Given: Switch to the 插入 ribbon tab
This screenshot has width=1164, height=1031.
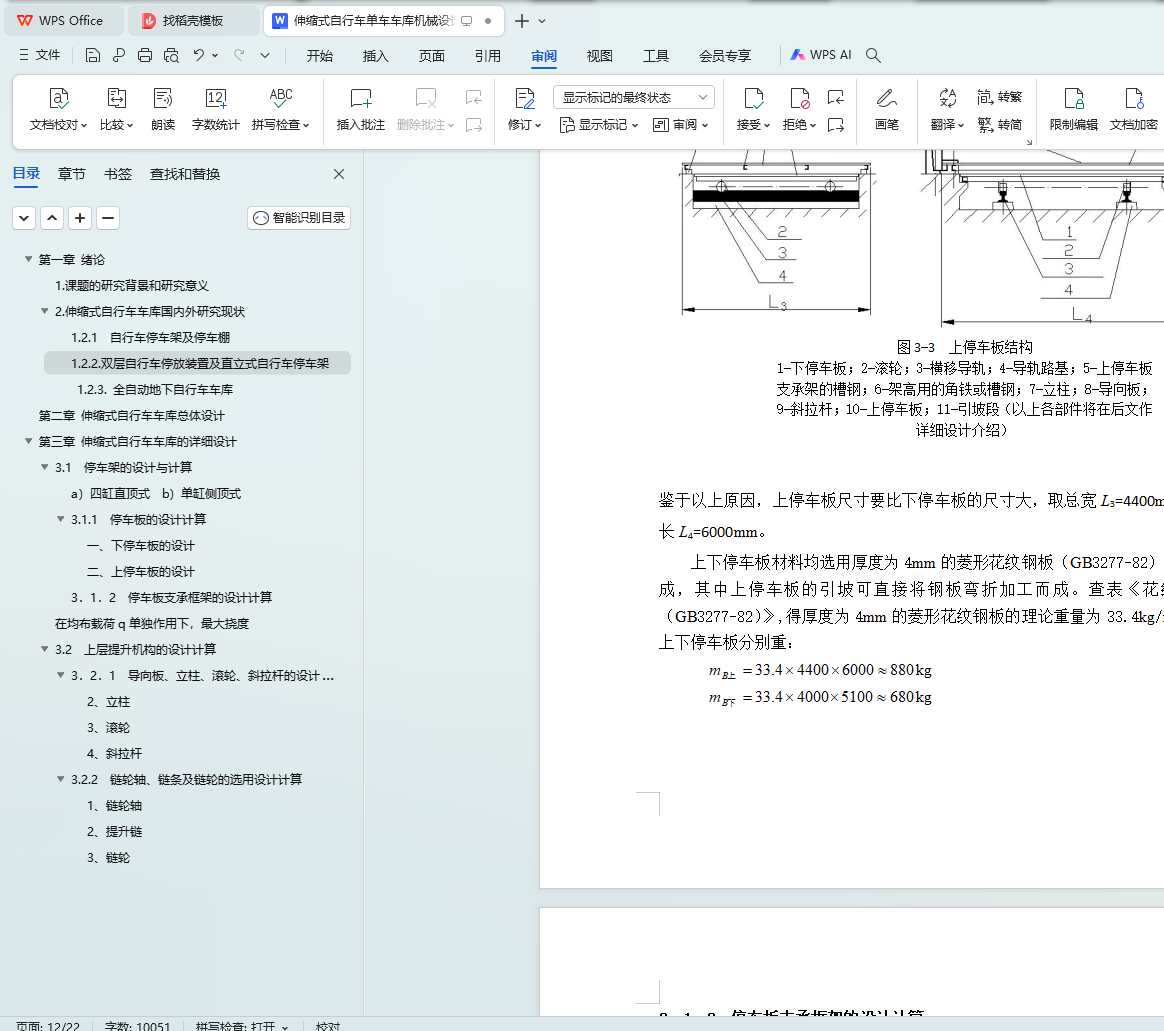Looking at the screenshot, I should point(376,56).
